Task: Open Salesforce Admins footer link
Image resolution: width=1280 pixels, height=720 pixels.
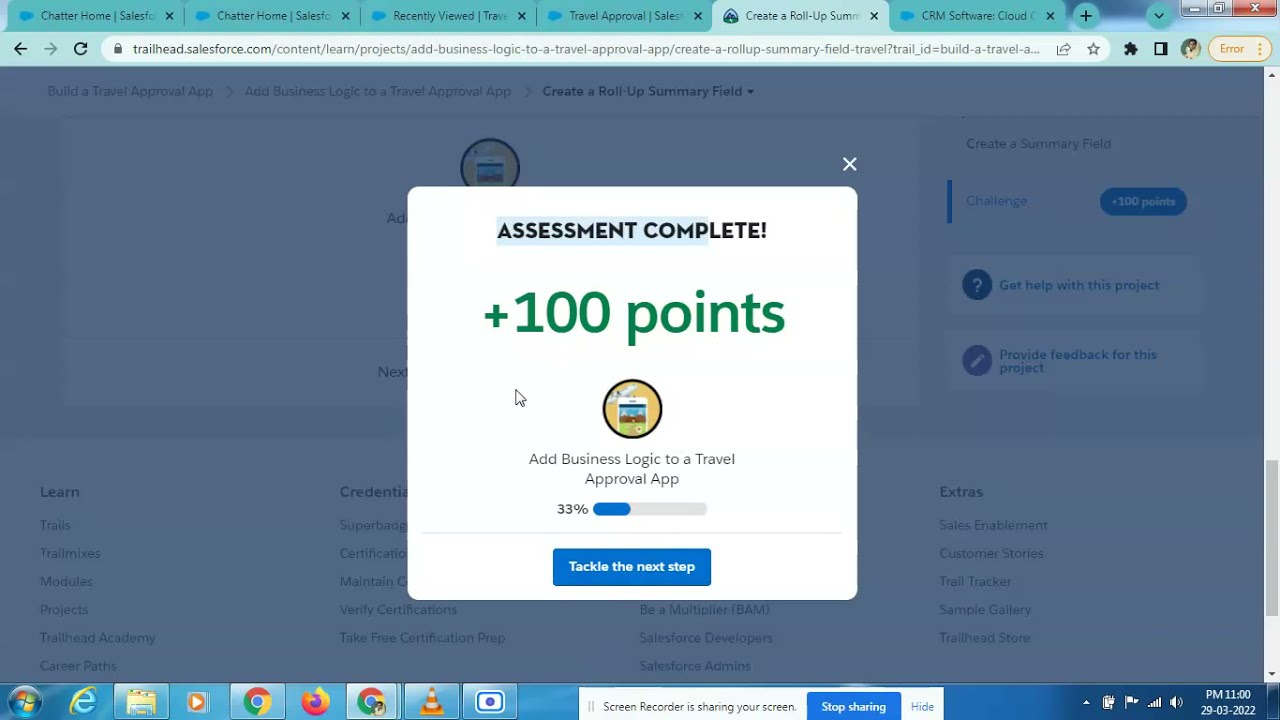Action: 695,665
